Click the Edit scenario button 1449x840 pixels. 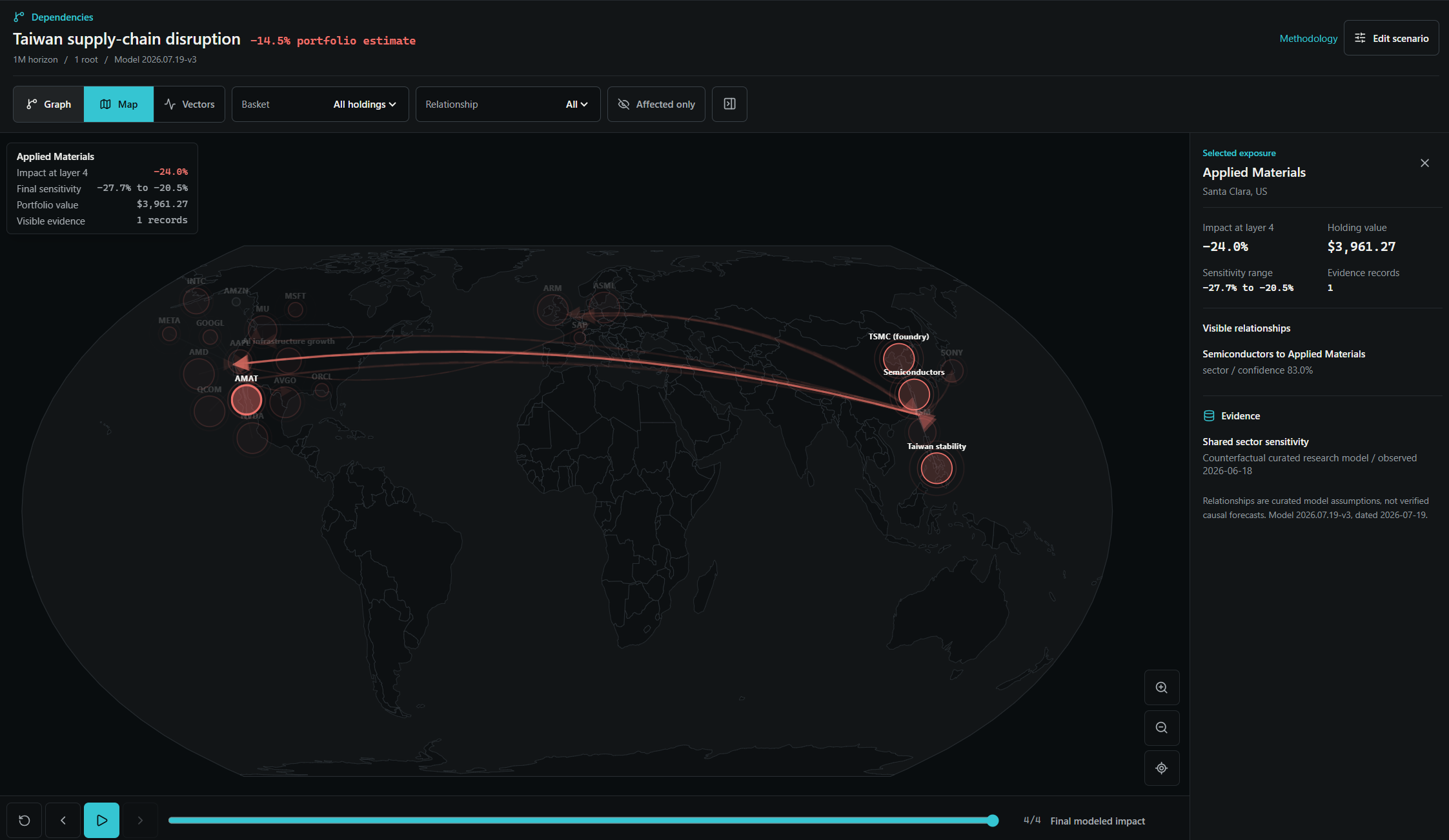[x=1391, y=38]
